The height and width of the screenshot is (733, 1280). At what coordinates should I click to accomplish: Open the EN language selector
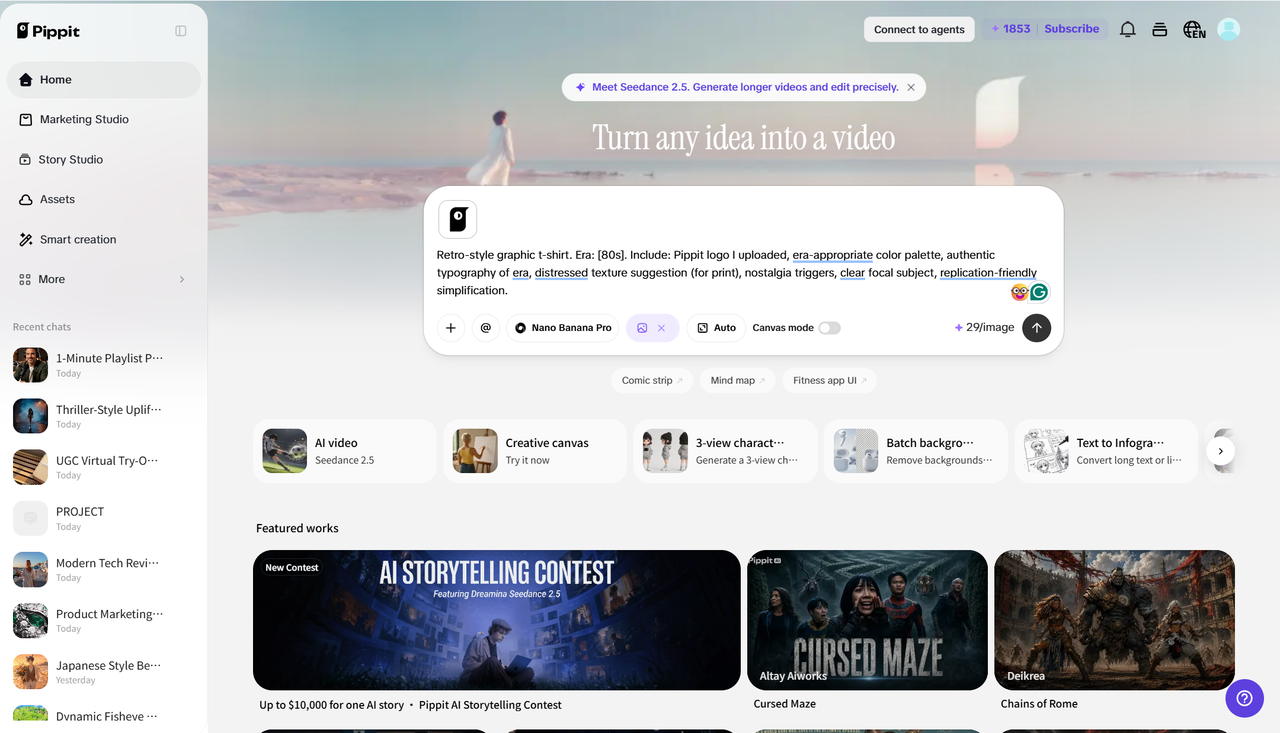tap(1194, 30)
